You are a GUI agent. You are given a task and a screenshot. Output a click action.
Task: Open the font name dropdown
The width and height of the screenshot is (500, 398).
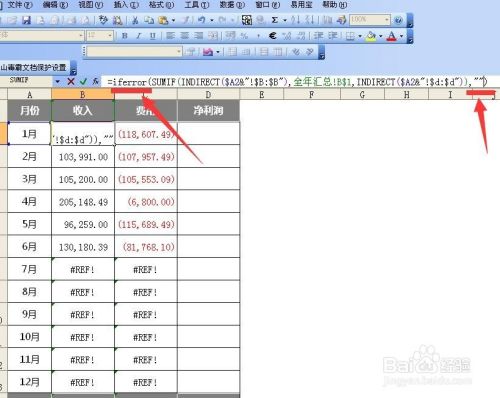coord(81,35)
